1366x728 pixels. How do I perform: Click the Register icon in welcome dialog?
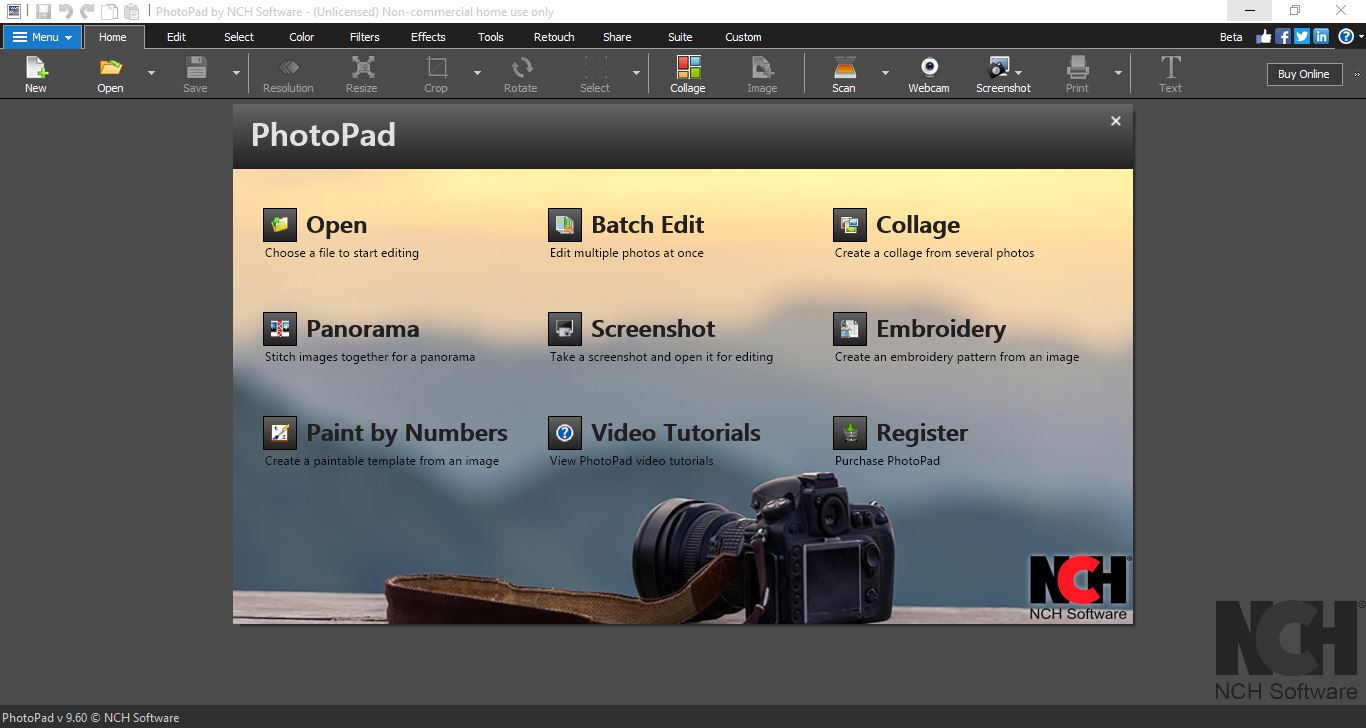(x=850, y=433)
